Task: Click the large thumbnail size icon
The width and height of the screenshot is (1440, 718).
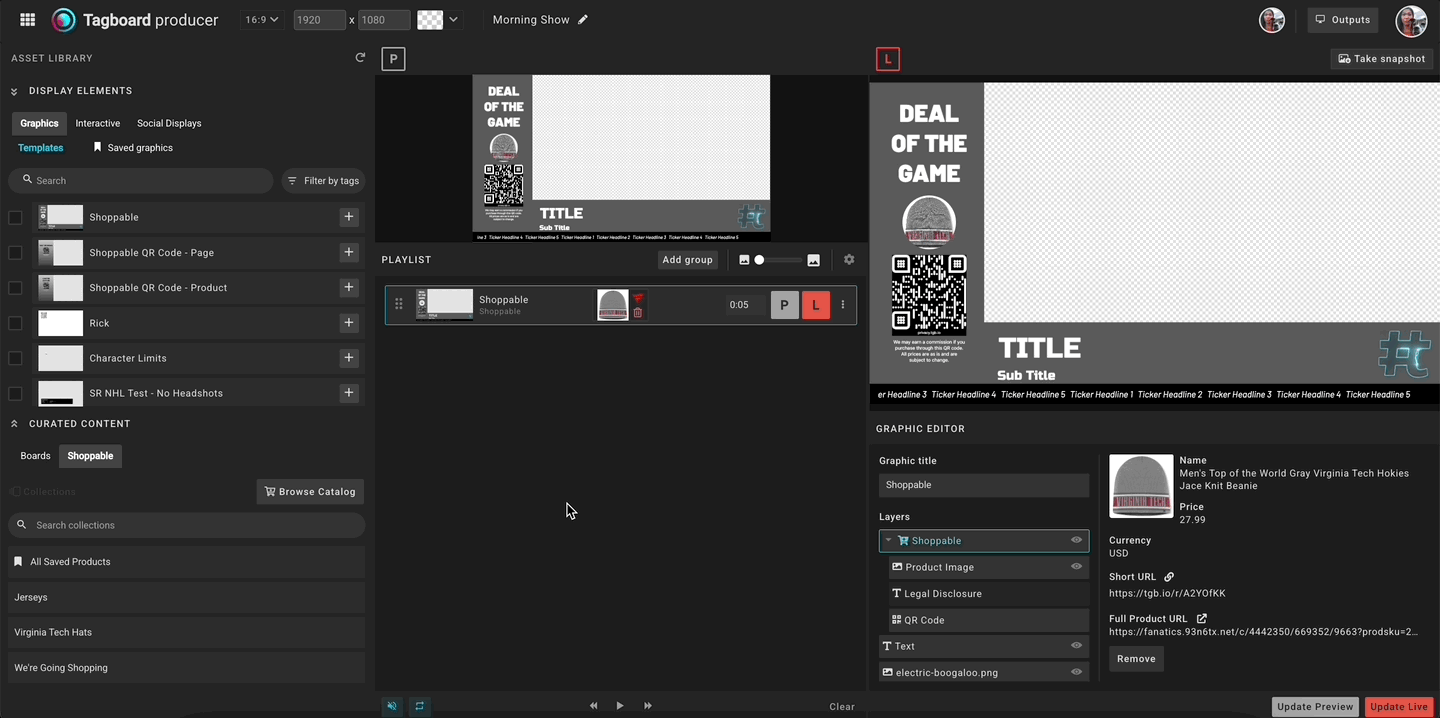Action: pyautogui.click(x=813, y=260)
